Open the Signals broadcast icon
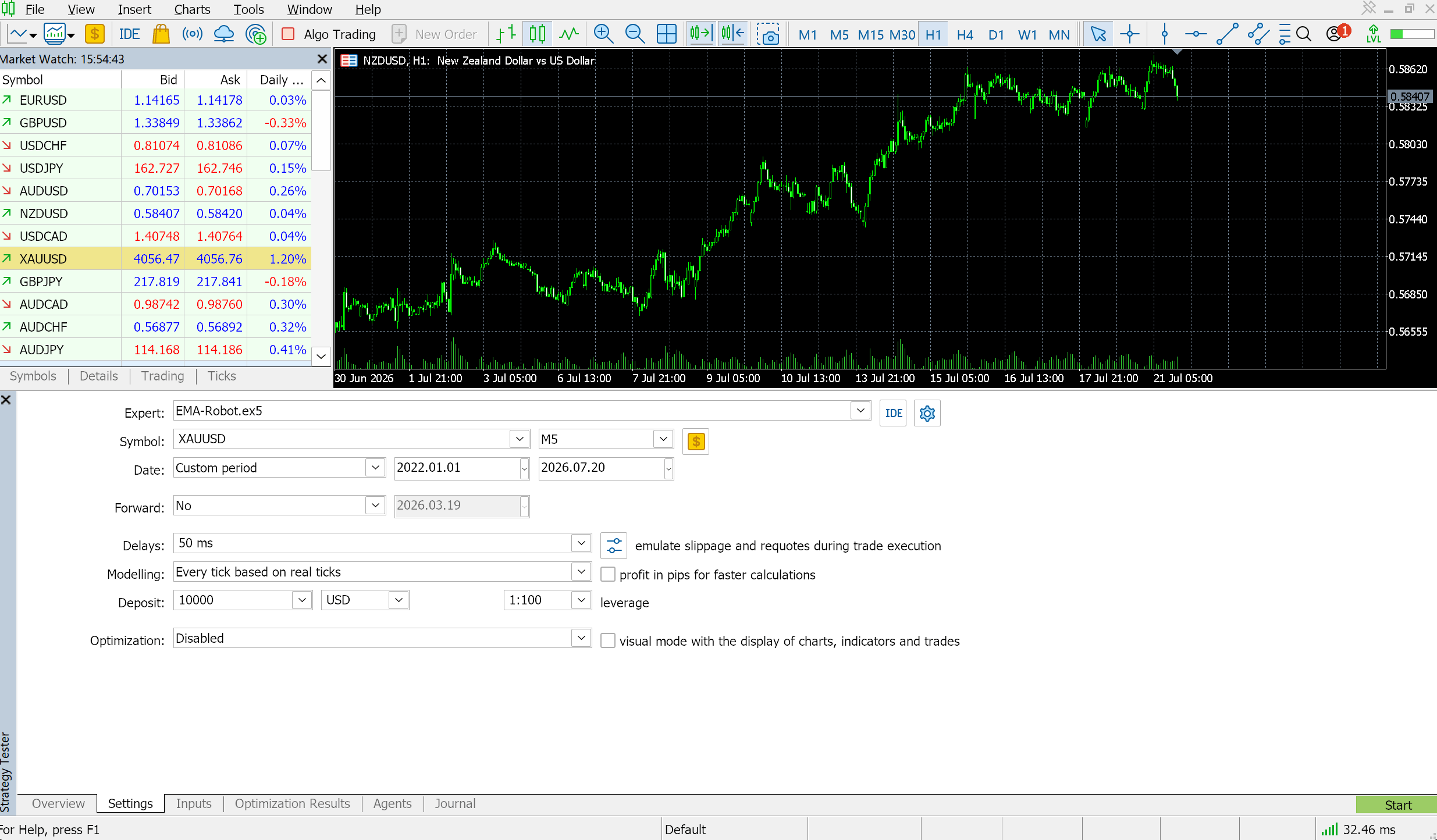Image resolution: width=1437 pixels, height=840 pixels. pyautogui.click(x=193, y=34)
